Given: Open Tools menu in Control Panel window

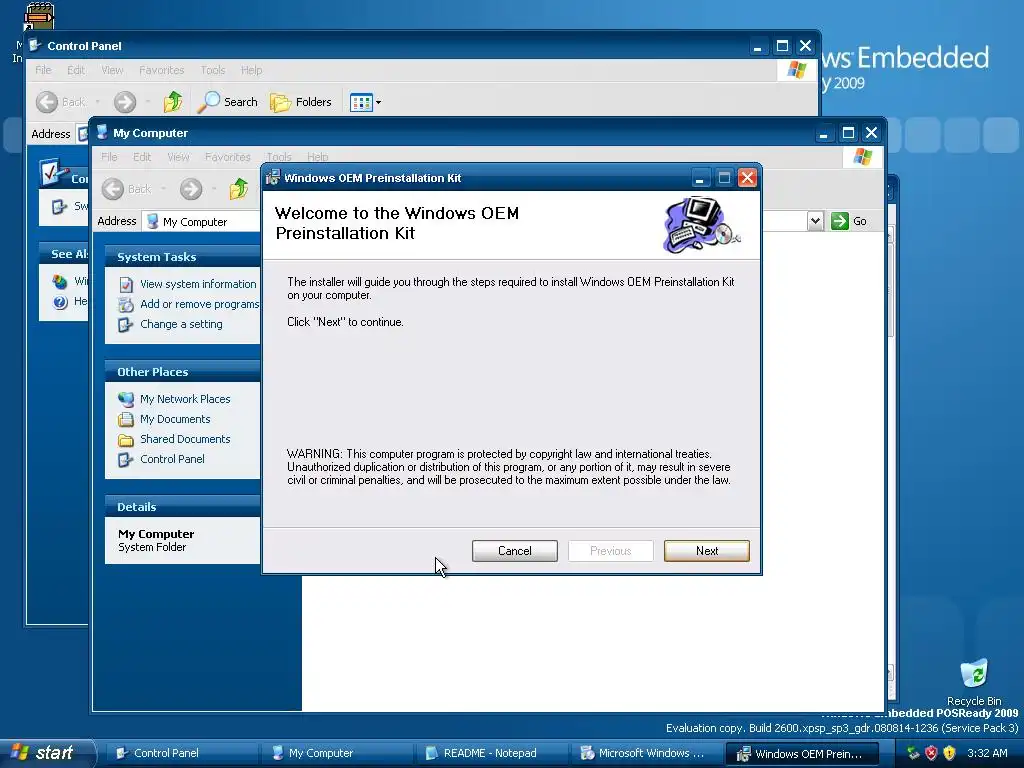Looking at the screenshot, I should pos(212,70).
